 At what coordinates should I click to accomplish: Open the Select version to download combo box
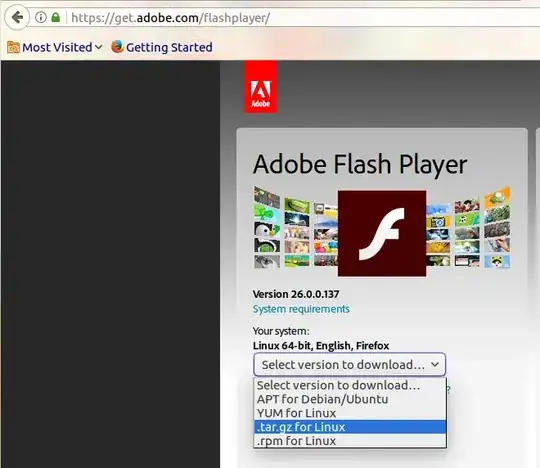350,364
